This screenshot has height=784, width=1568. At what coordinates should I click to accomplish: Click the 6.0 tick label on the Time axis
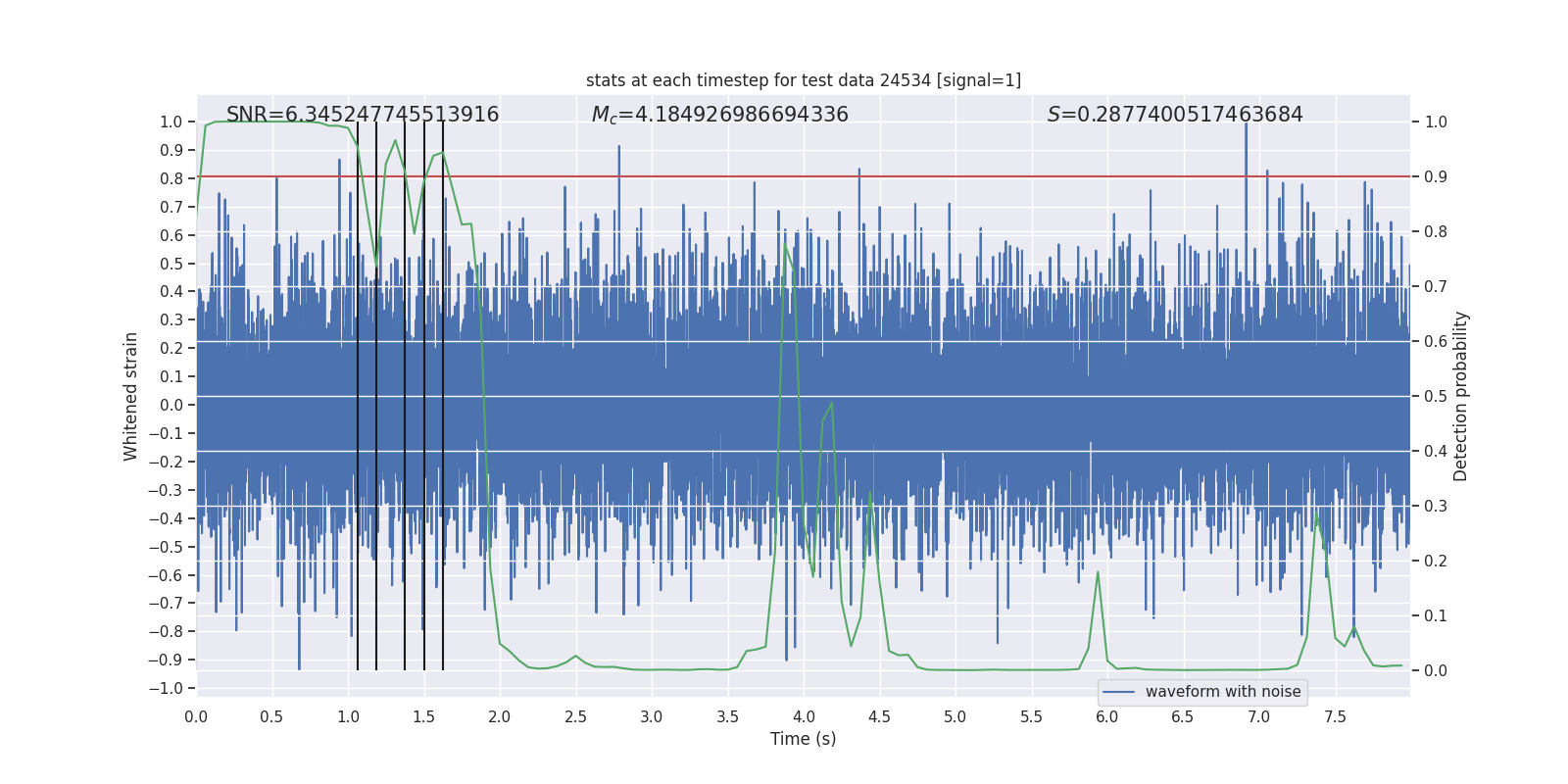pyautogui.click(x=1107, y=716)
